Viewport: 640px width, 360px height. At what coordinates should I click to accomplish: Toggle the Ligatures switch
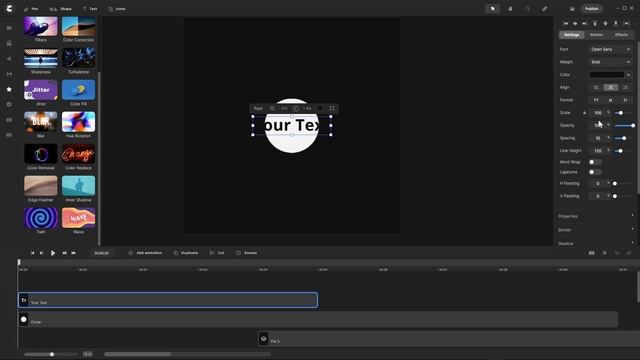(x=594, y=172)
